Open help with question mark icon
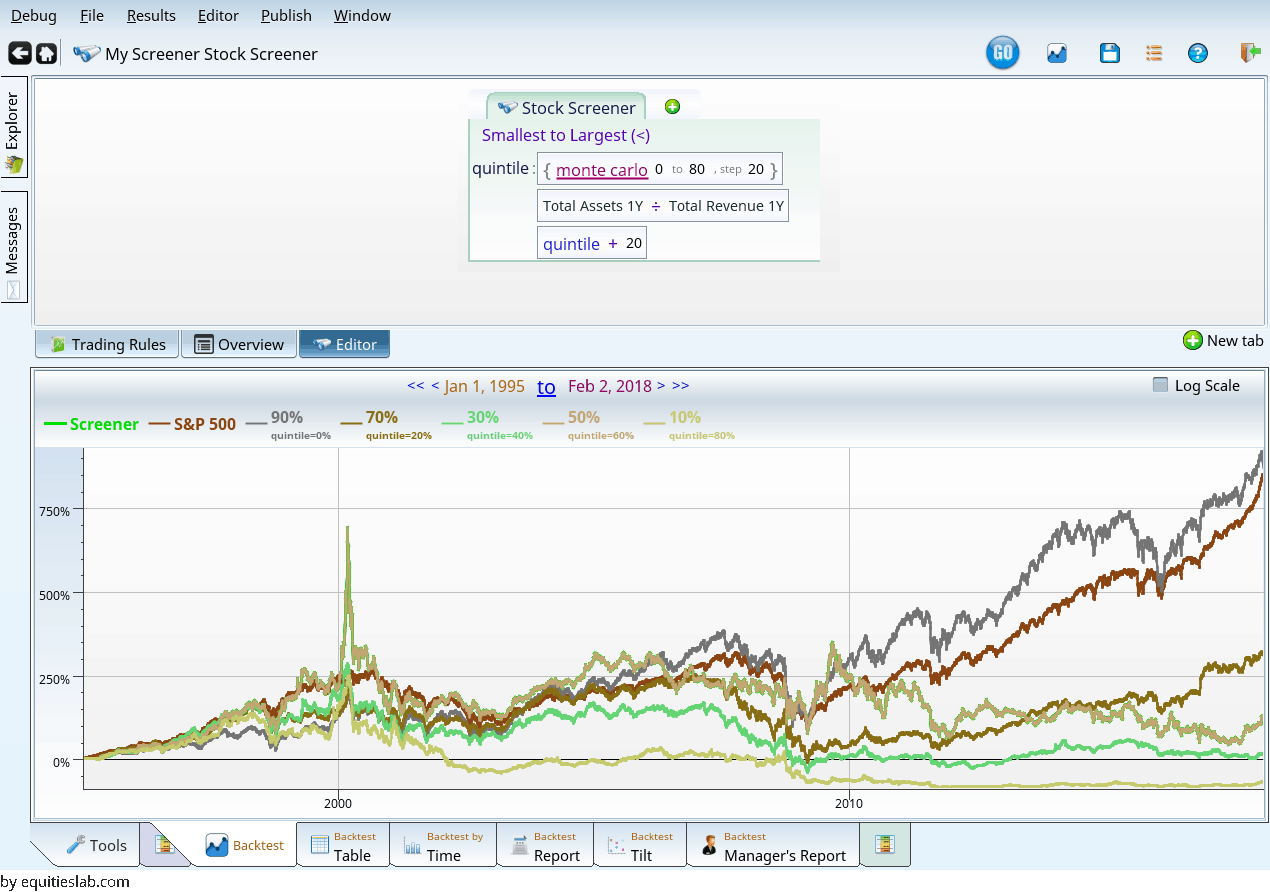Image resolution: width=1270 pixels, height=892 pixels. [x=1197, y=54]
